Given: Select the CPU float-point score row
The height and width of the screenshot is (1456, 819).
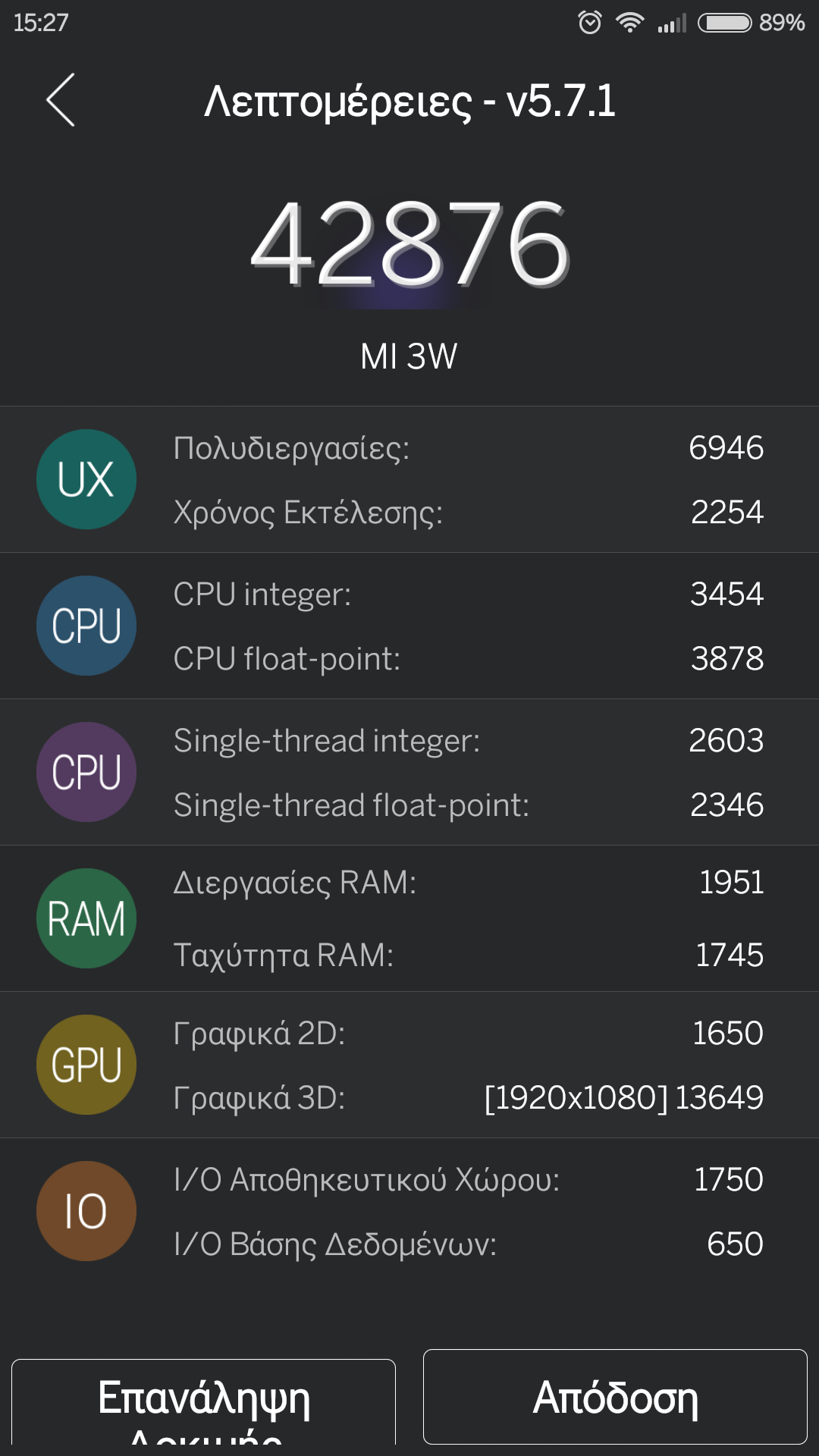Looking at the screenshot, I should [x=467, y=659].
